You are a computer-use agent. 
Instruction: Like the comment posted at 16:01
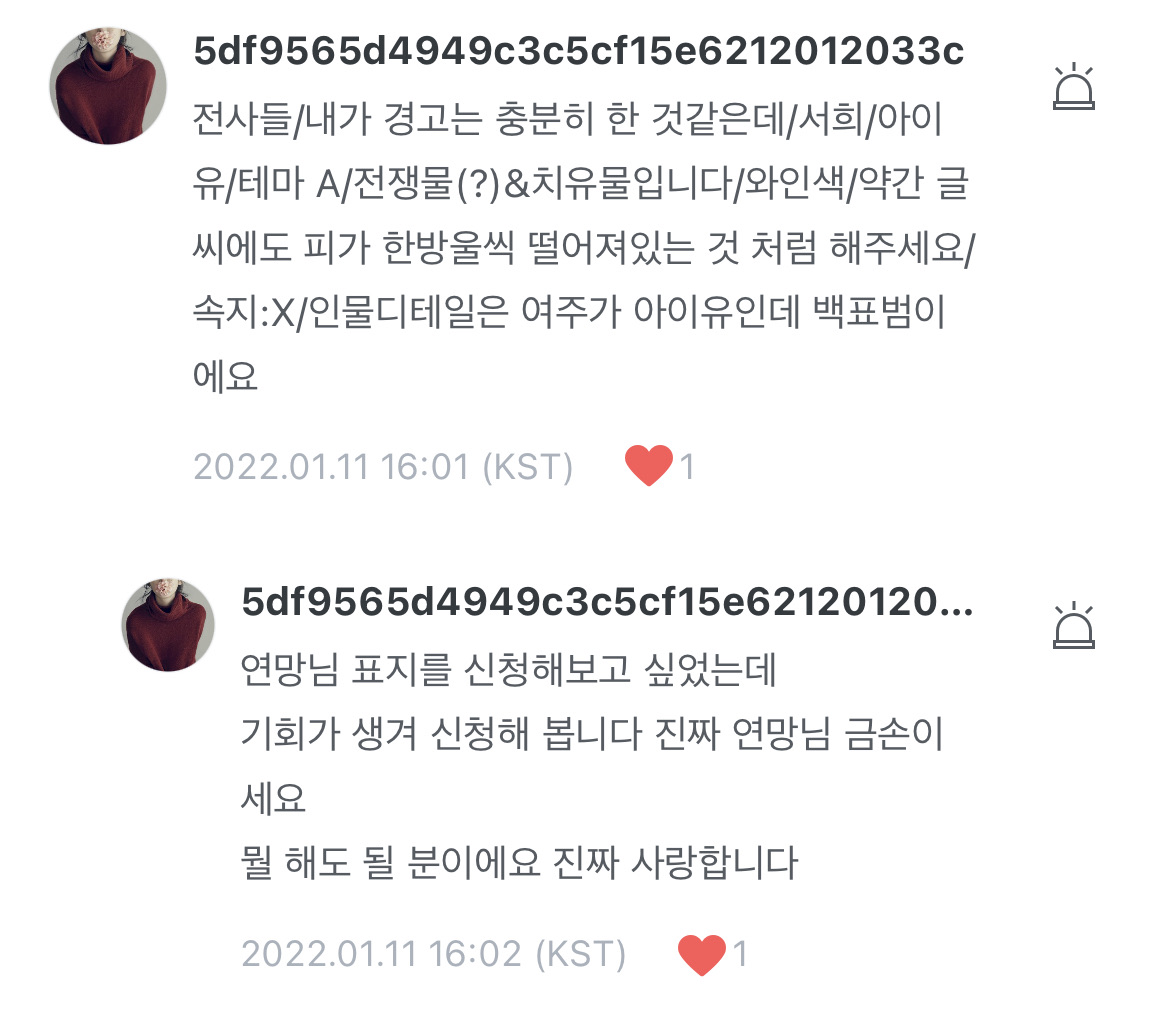[x=648, y=465]
